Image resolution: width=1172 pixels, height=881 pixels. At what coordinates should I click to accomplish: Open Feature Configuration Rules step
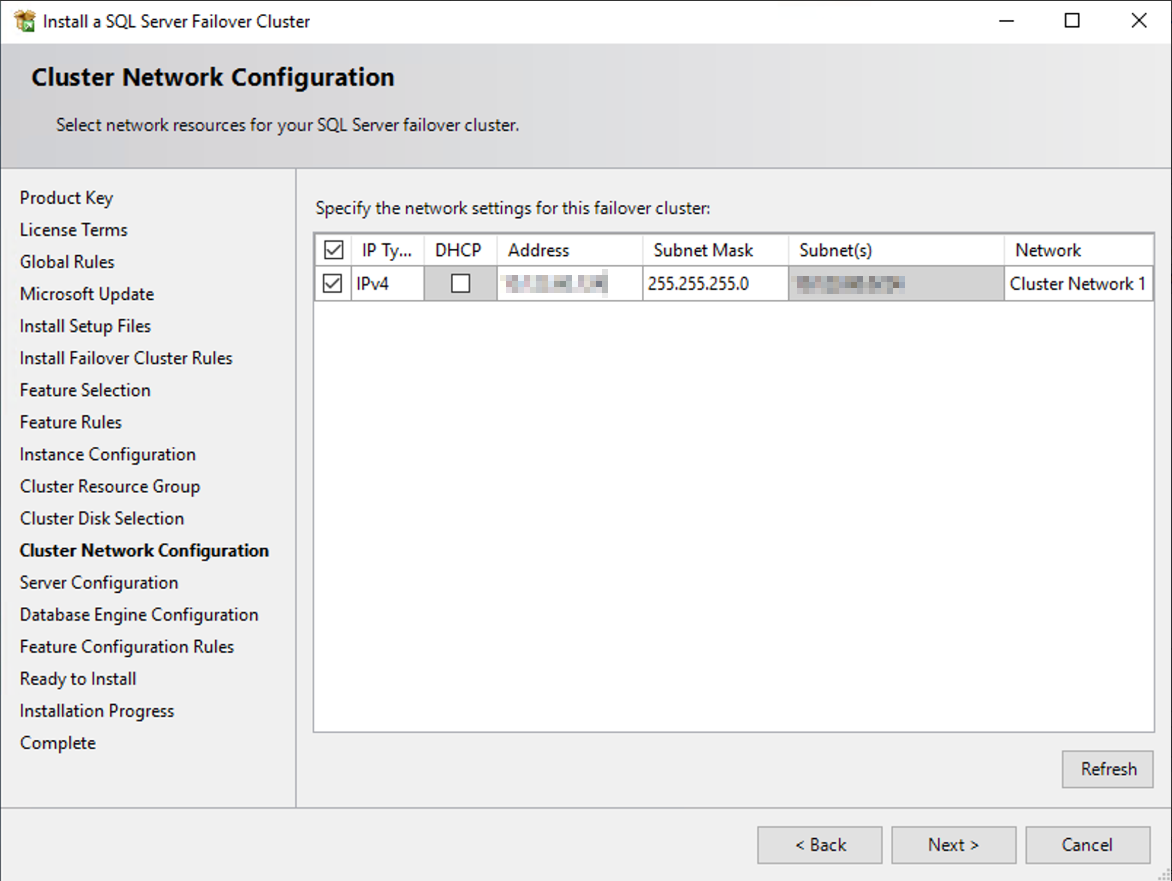point(126,647)
